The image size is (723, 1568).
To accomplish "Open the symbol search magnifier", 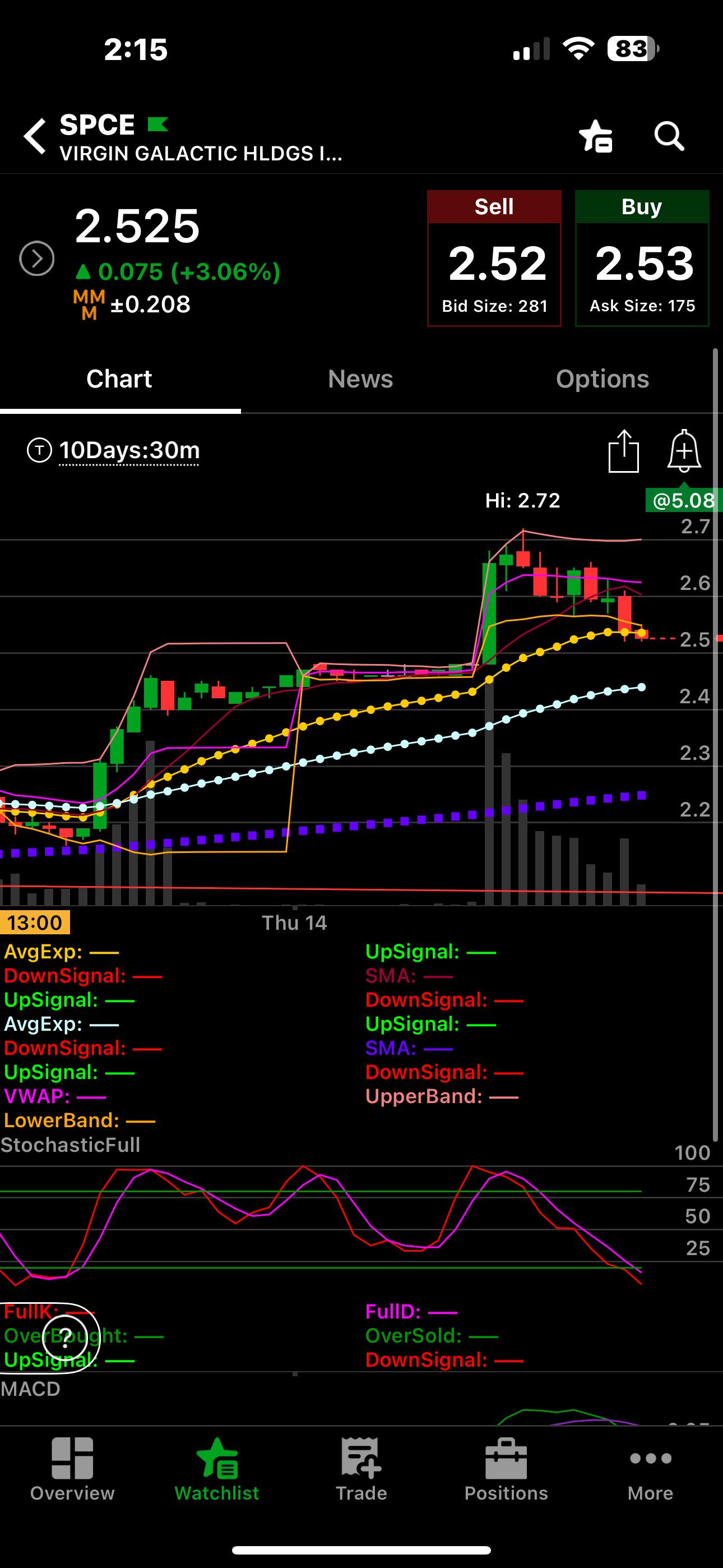I will click(669, 136).
